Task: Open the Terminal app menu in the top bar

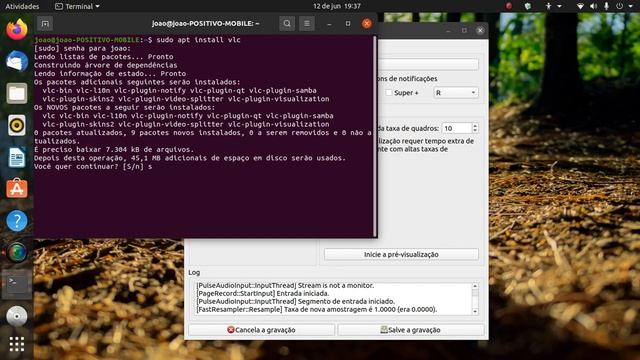Action: (x=77, y=6)
